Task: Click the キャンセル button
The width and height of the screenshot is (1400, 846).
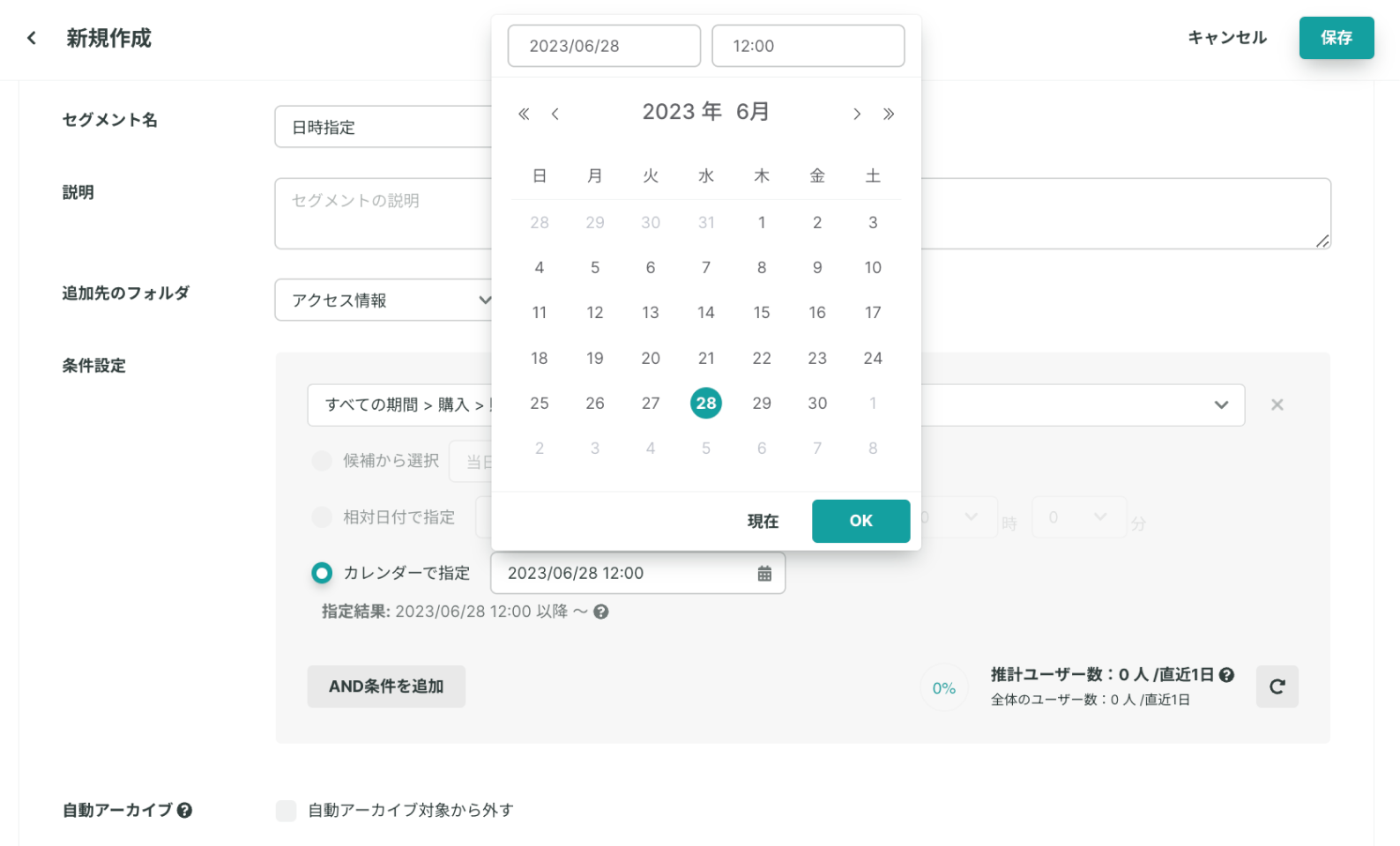Action: click(x=1227, y=38)
